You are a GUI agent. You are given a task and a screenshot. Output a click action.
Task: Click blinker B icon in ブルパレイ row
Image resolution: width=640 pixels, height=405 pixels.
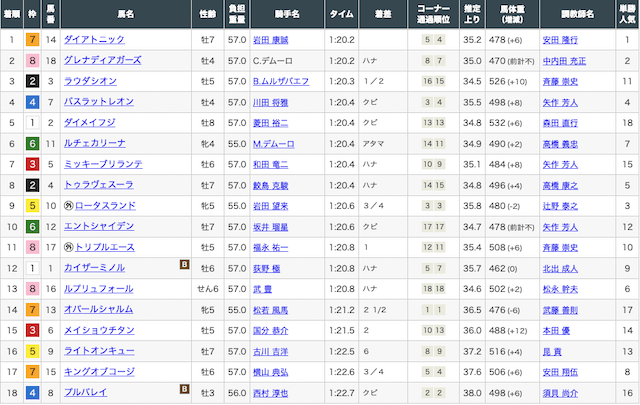coord(184,389)
